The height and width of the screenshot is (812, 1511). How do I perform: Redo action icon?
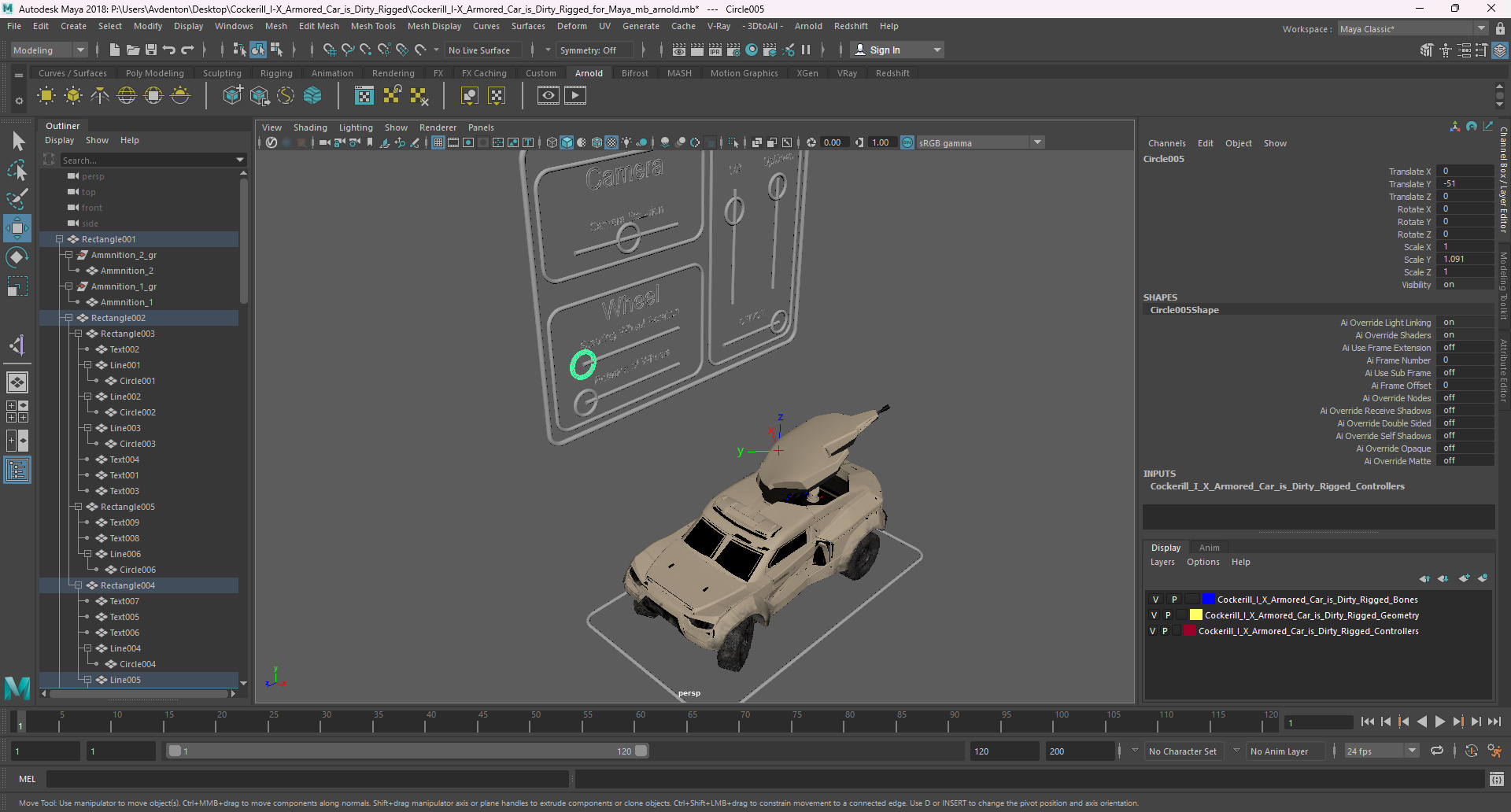187,50
